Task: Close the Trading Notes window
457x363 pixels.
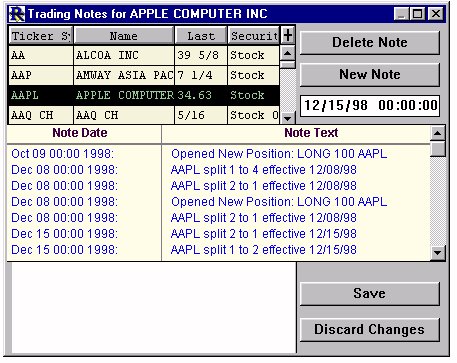Action: click(x=436, y=14)
